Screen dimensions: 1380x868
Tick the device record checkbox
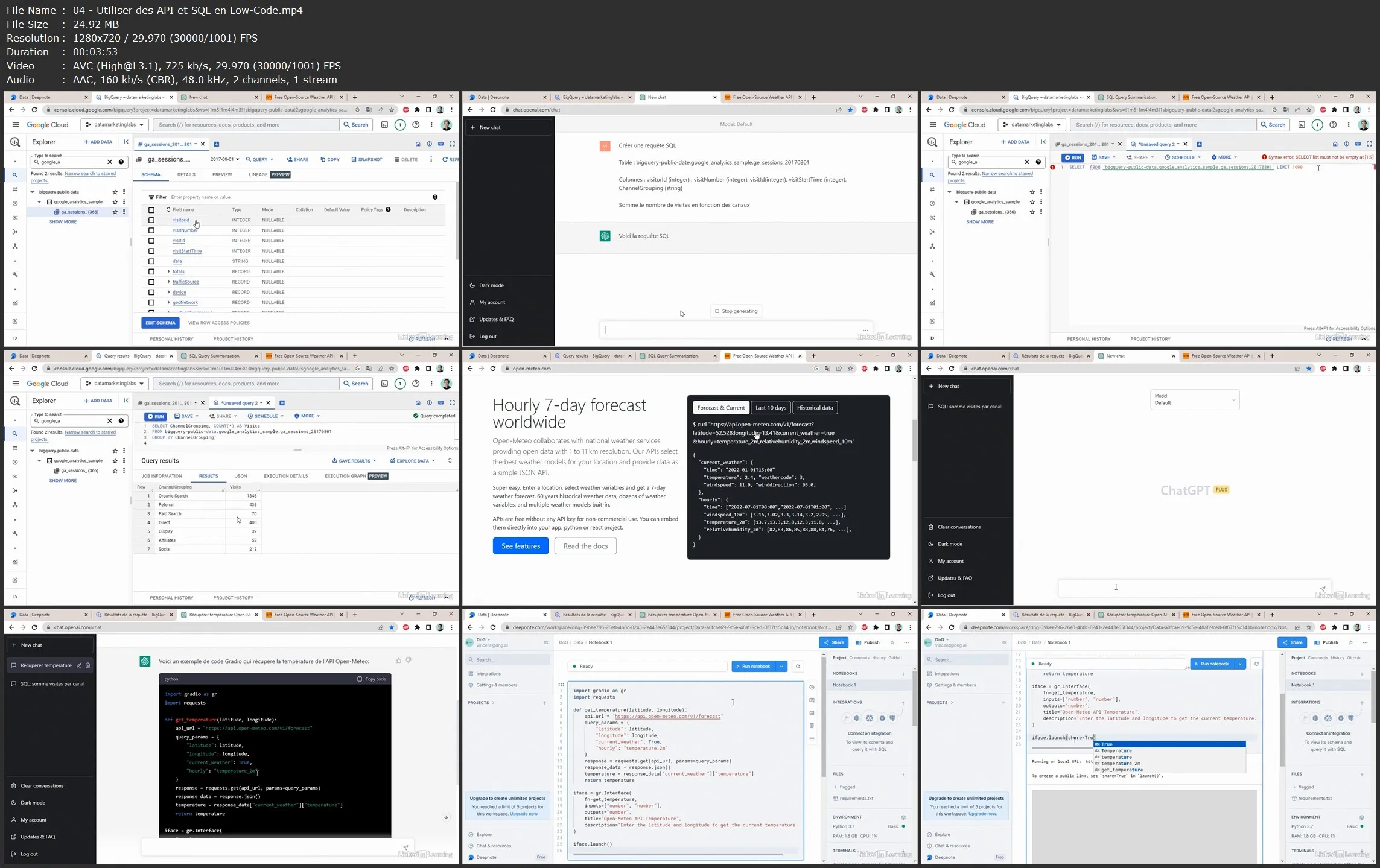point(151,292)
